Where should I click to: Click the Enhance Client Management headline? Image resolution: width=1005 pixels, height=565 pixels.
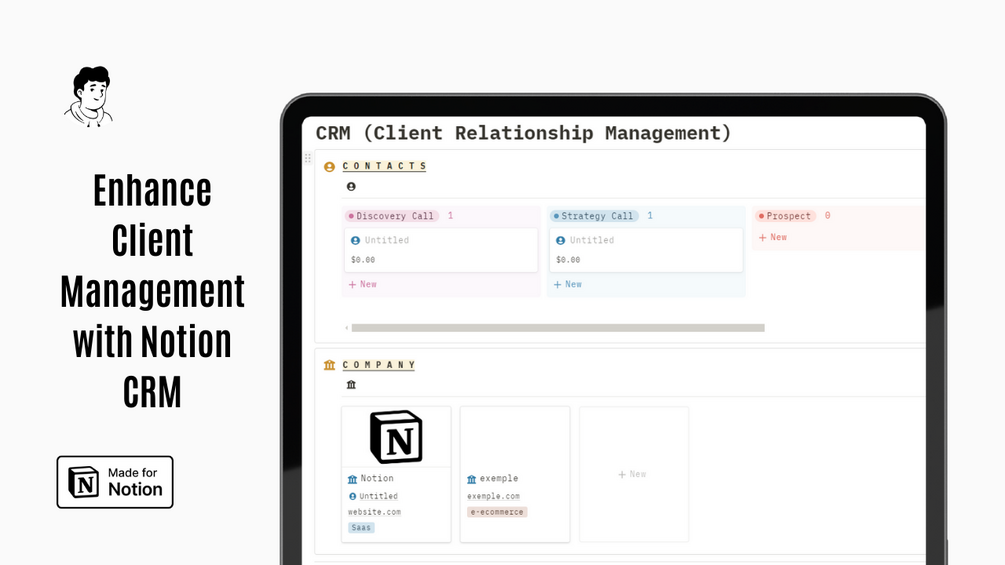[153, 290]
